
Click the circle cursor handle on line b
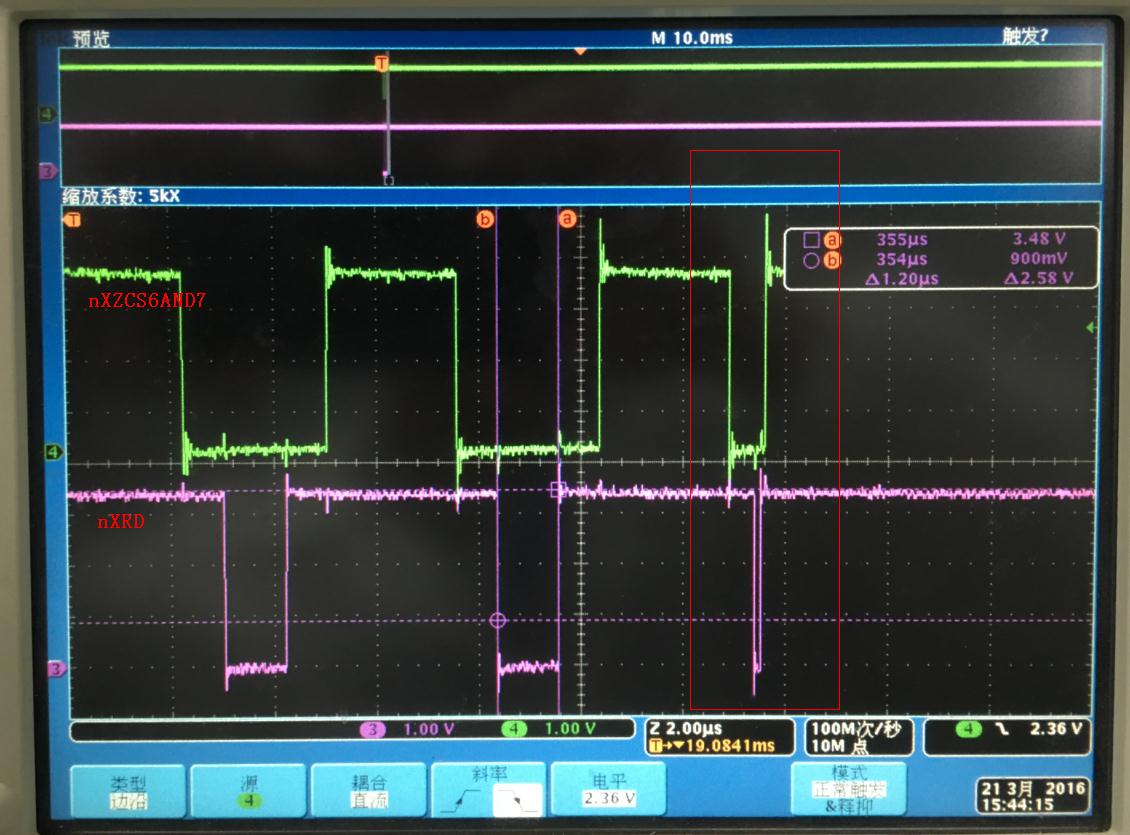[497, 620]
